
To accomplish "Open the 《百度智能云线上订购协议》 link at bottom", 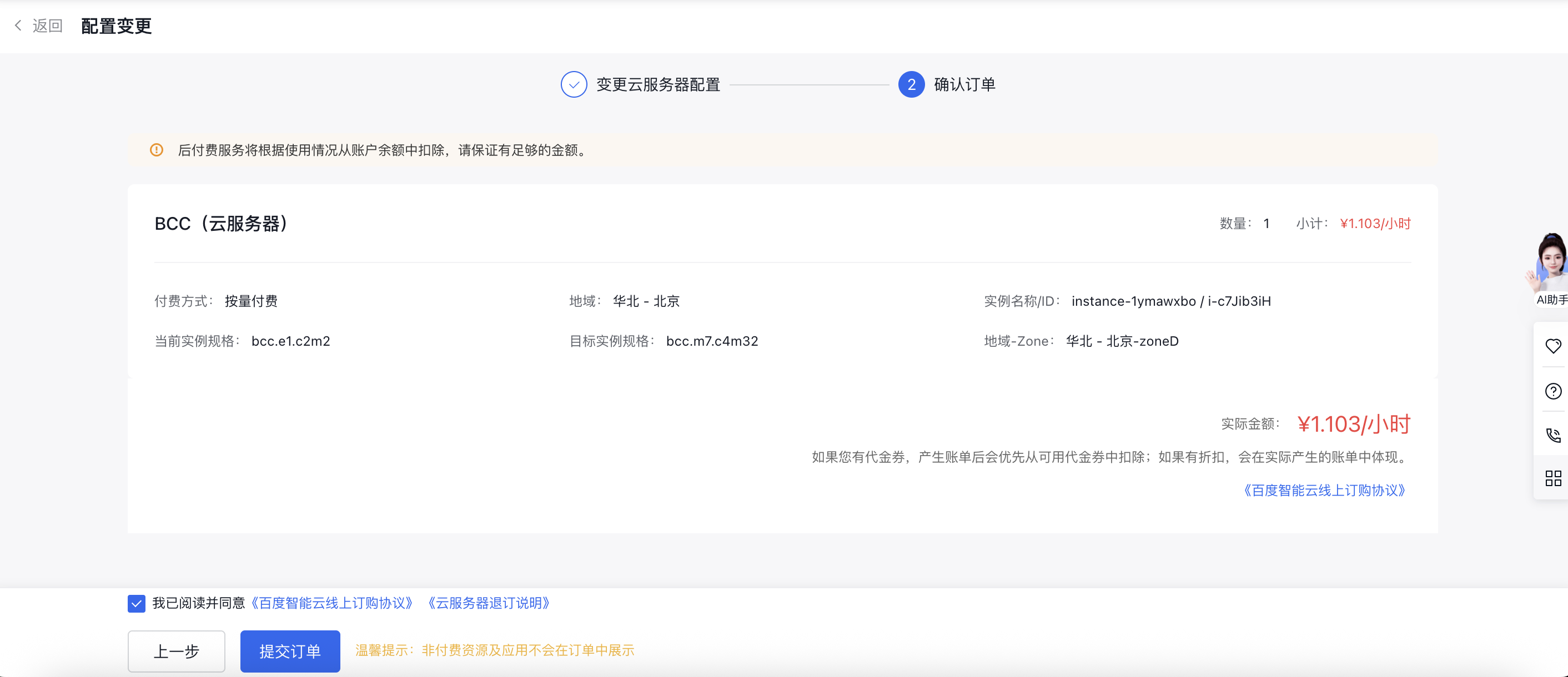I will click(331, 603).
